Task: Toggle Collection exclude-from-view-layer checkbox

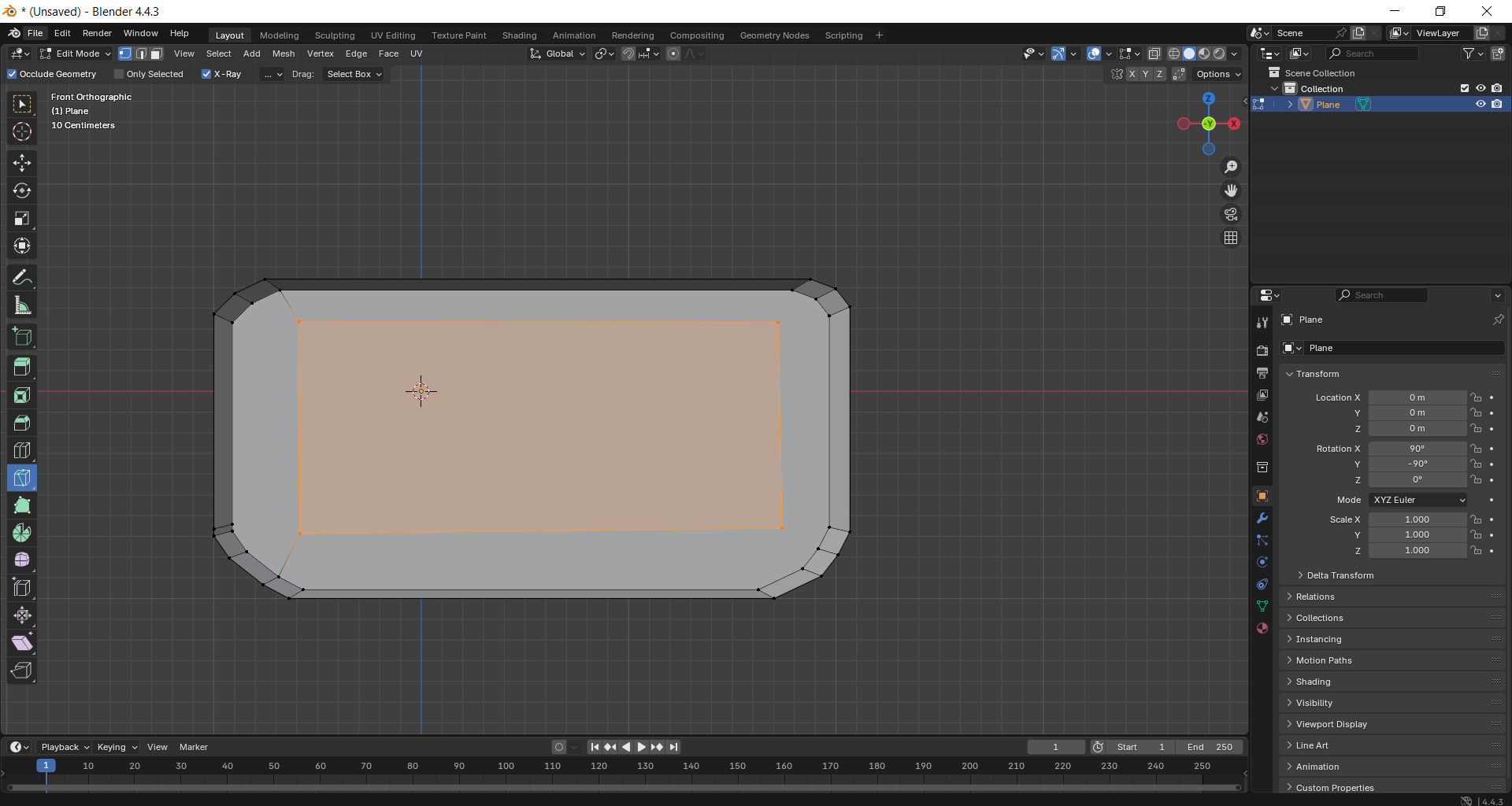Action: pyautogui.click(x=1465, y=89)
